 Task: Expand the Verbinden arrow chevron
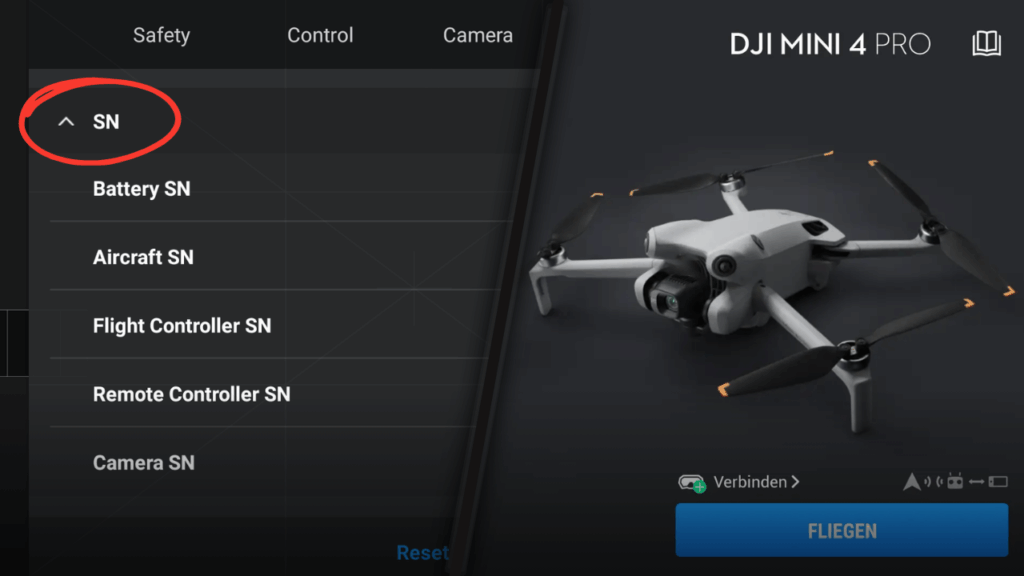[795, 482]
